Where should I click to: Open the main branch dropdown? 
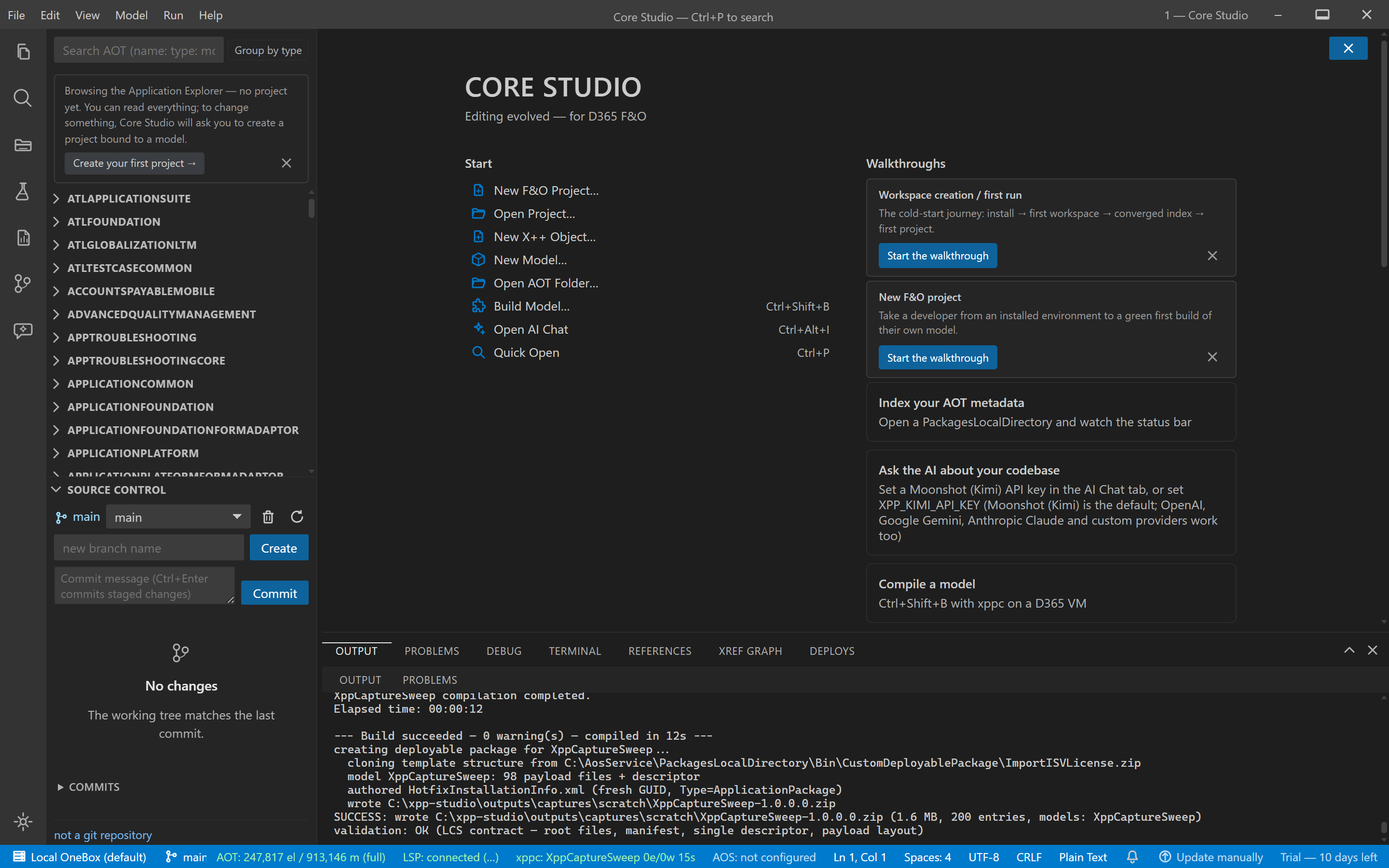pos(178,516)
